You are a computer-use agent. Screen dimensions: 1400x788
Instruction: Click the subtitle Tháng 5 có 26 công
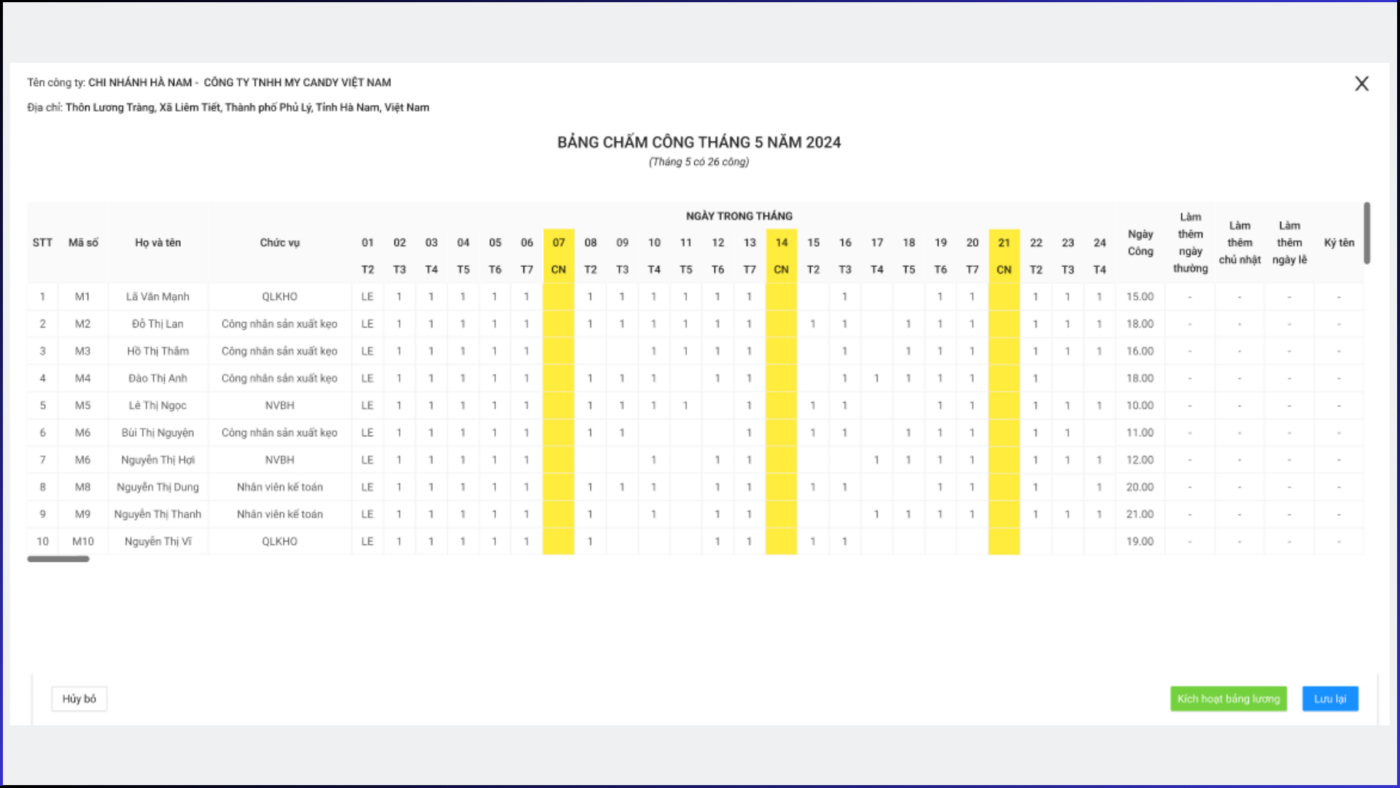coord(699,162)
